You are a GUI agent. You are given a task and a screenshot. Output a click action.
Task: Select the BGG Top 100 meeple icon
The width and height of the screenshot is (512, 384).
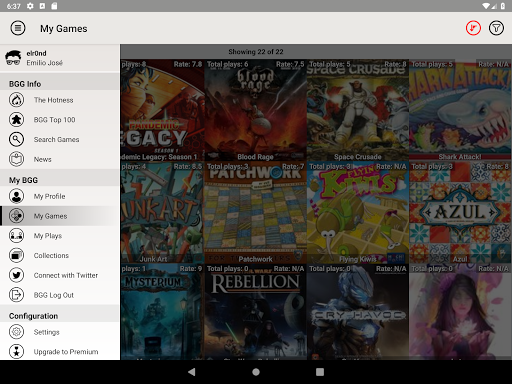click(16, 119)
